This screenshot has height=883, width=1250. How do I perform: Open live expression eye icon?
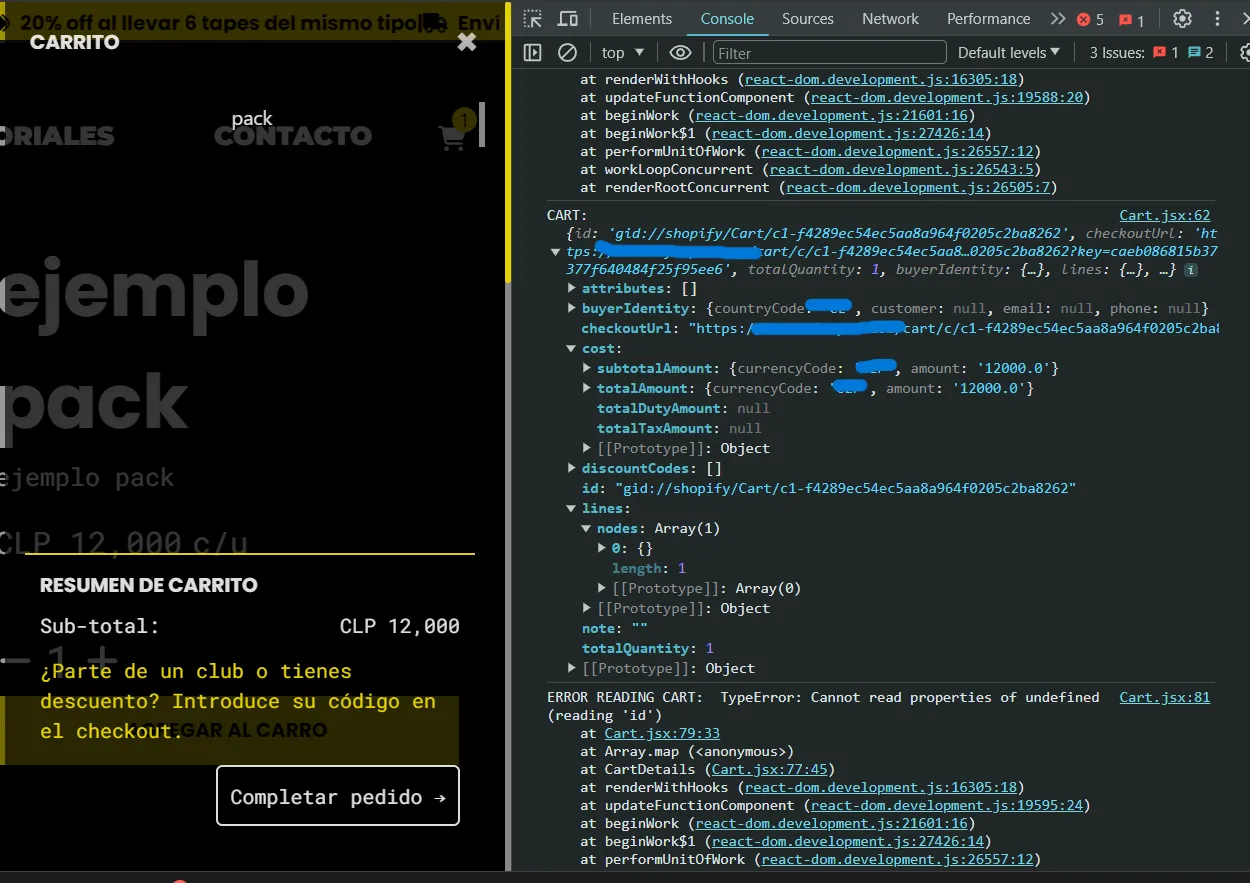(680, 53)
